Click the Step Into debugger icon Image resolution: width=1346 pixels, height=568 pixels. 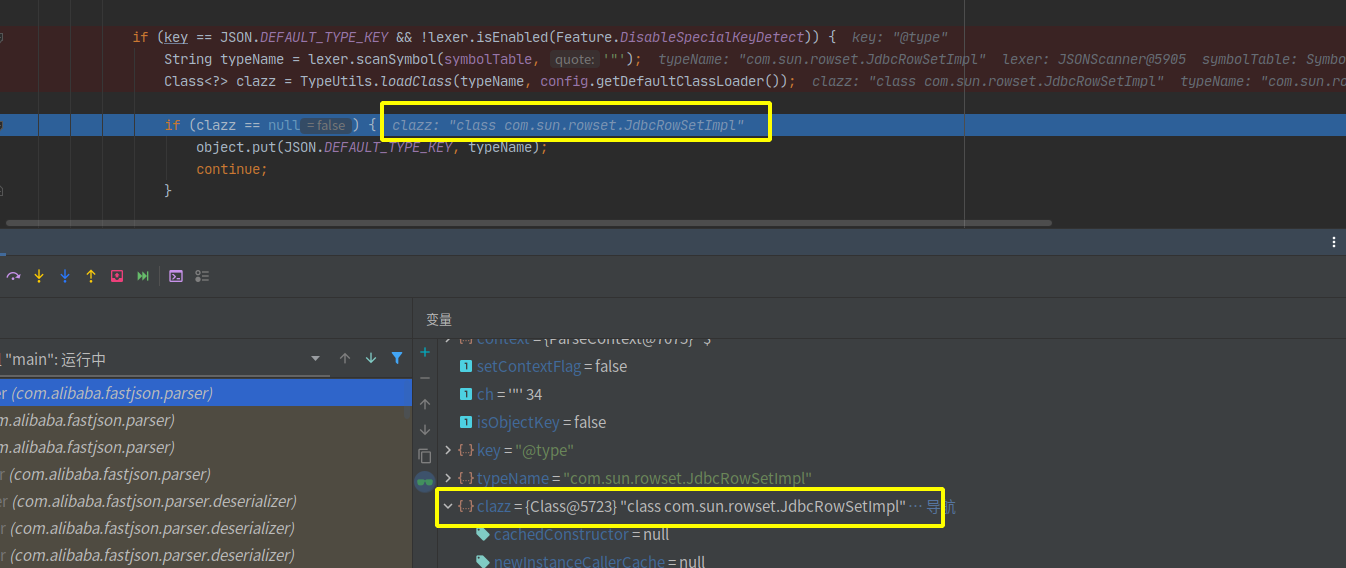tap(39, 276)
